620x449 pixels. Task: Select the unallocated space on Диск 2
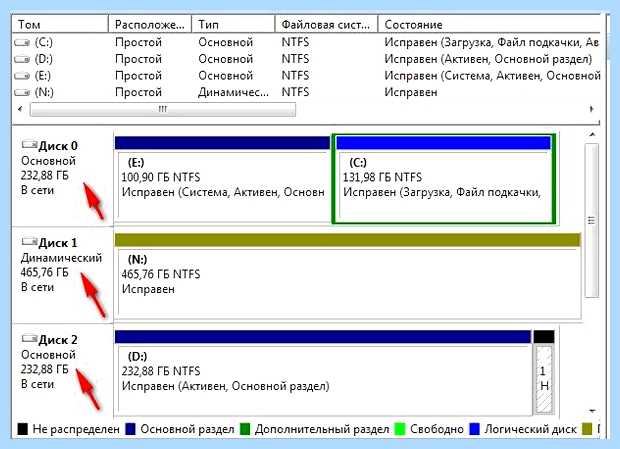(x=544, y=373)
